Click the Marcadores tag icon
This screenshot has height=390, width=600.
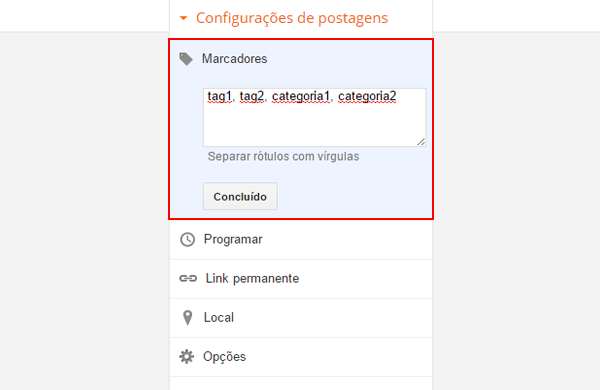click(x=186, y=59)
